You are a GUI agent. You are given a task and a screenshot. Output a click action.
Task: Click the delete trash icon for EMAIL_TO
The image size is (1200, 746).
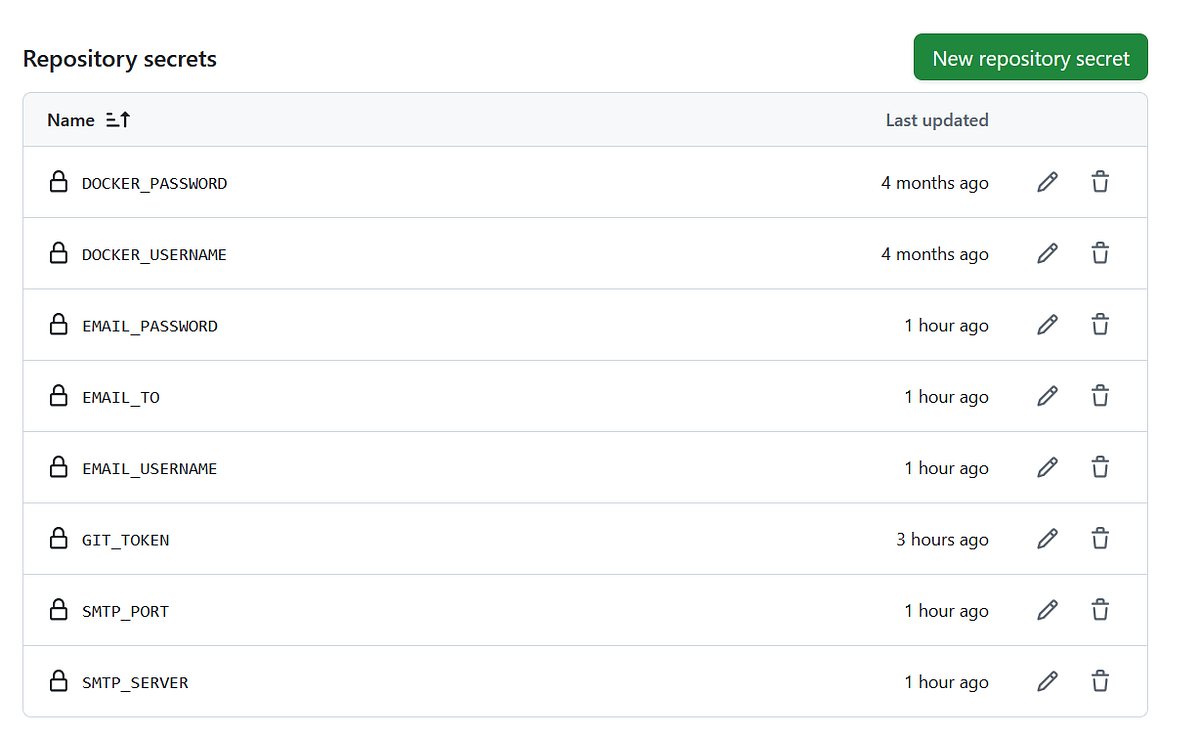pyautogui.click(x=1100, y=396)
